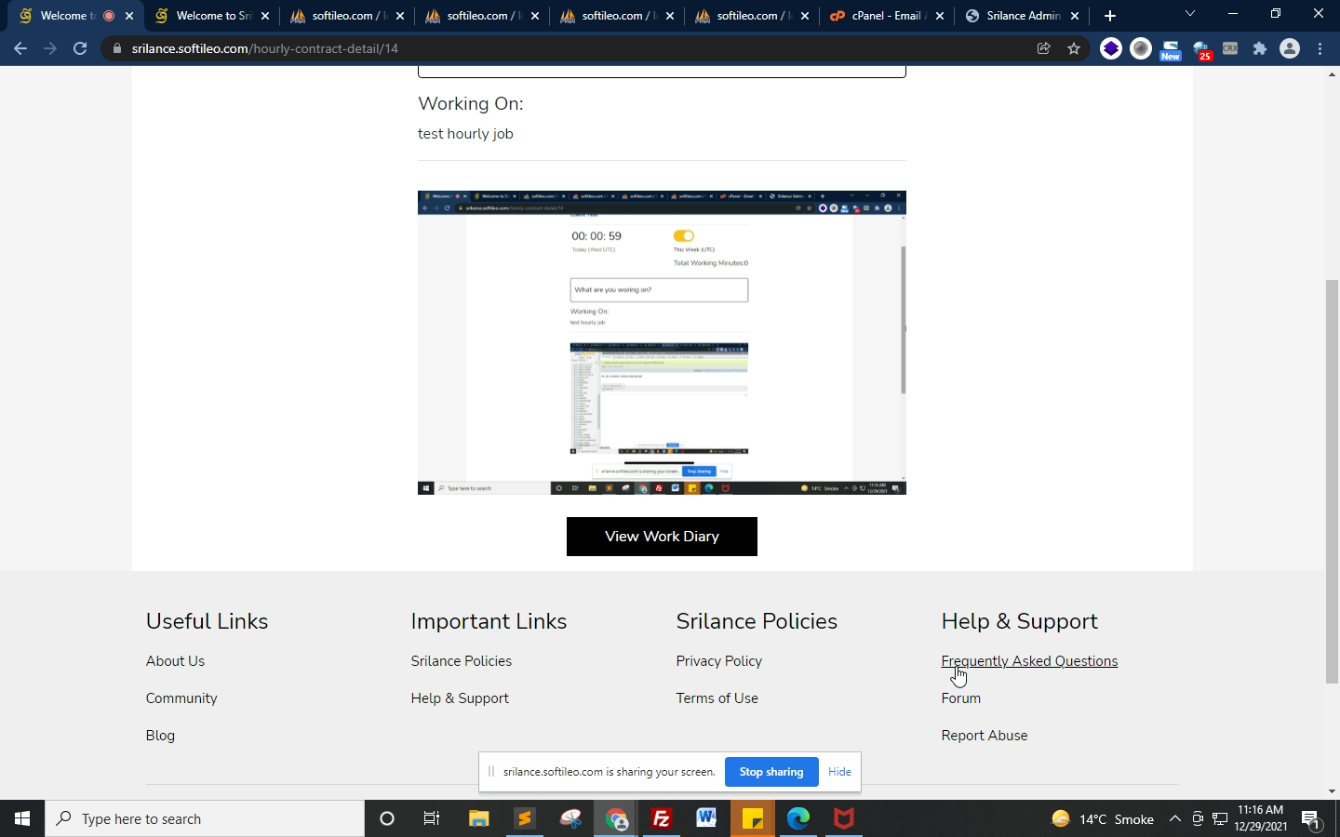
Task: Open the Privacy Policy link
Action: coord(718,661)
